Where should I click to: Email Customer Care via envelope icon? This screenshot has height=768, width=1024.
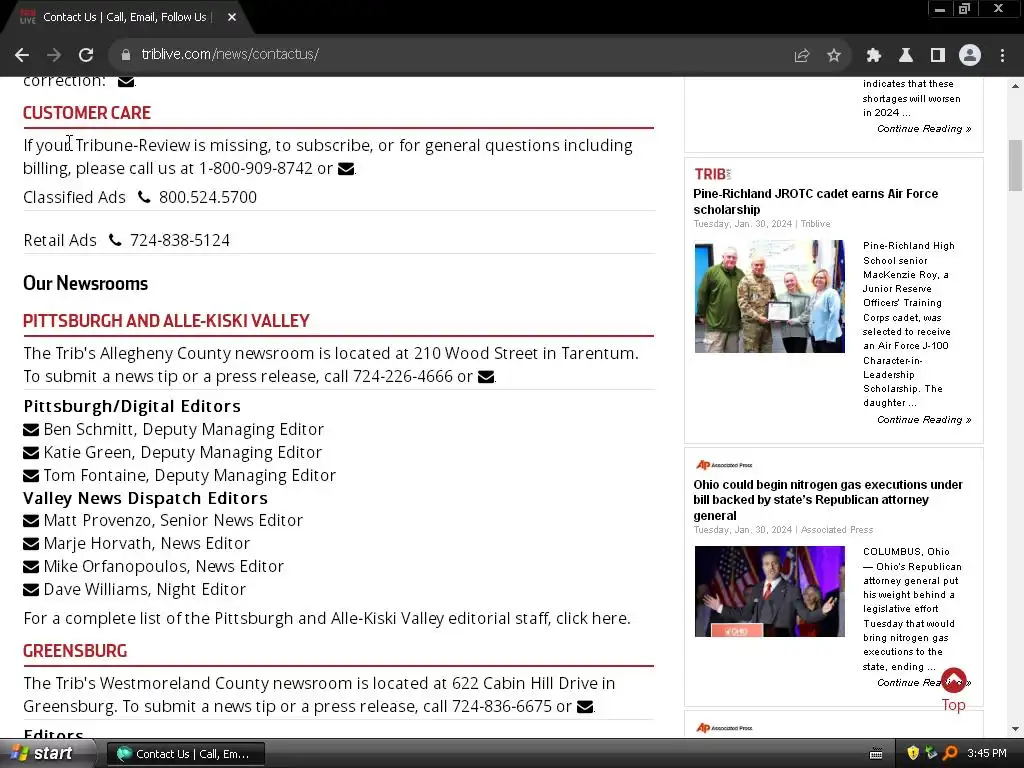coord(346,169)
